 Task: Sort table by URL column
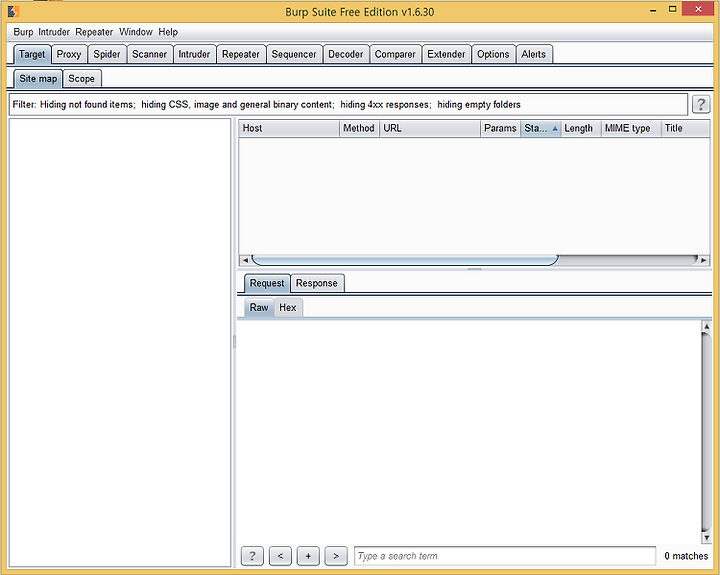coord(430,129)
